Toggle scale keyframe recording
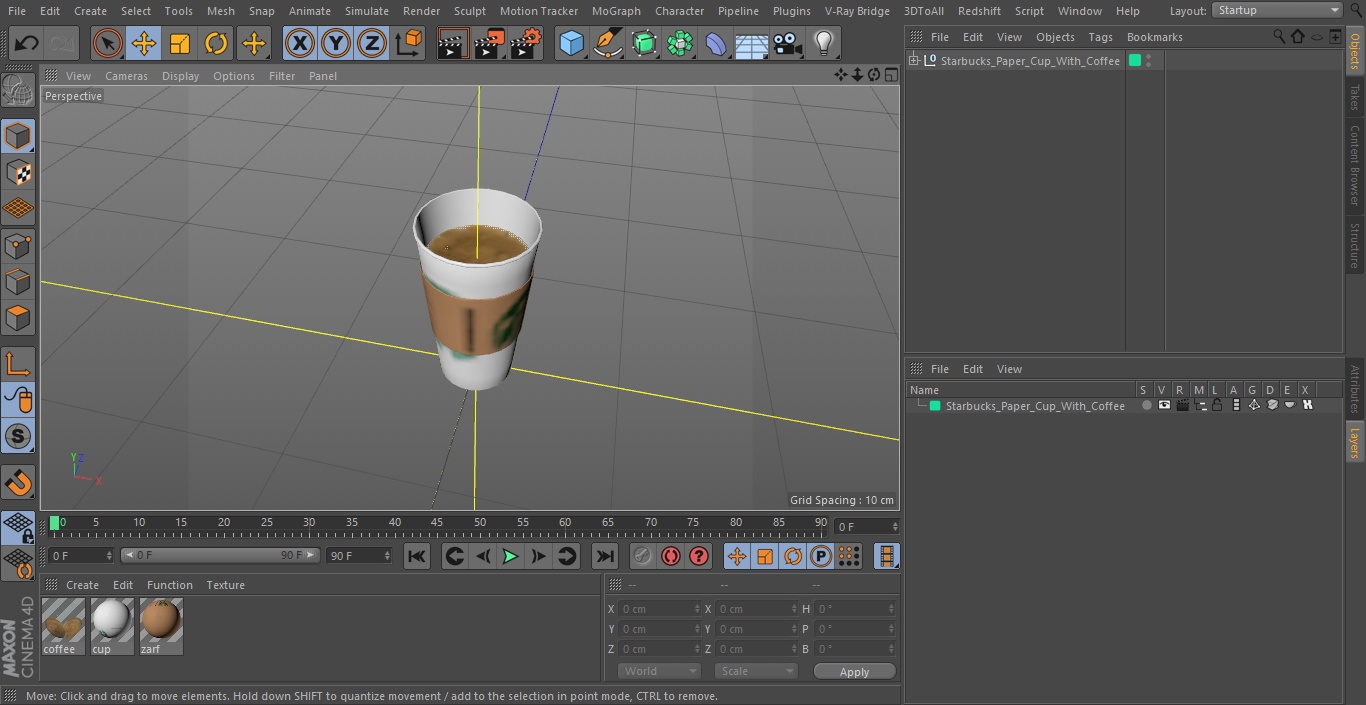The image size is (1366, 705). tap(765, 556)
